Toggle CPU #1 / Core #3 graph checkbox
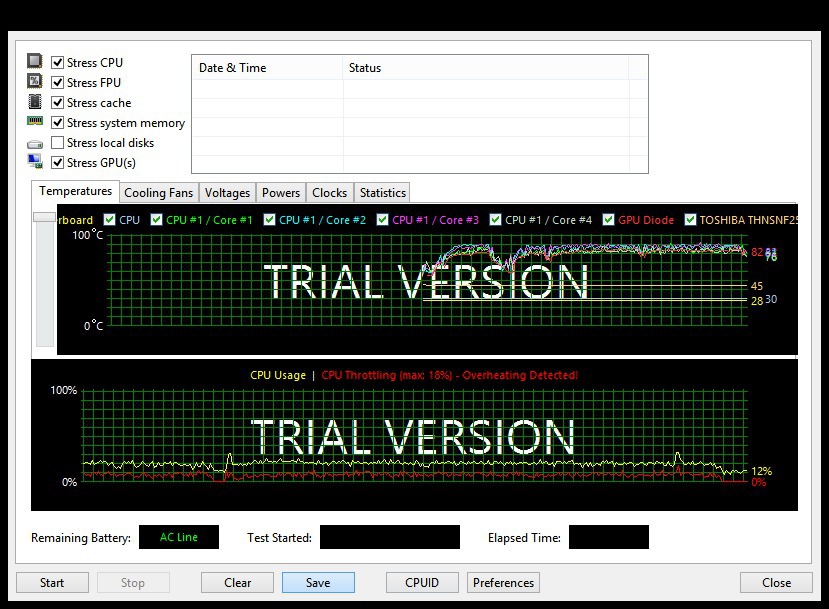Screen dimensions: 829x609 click(x=383, y=219)
